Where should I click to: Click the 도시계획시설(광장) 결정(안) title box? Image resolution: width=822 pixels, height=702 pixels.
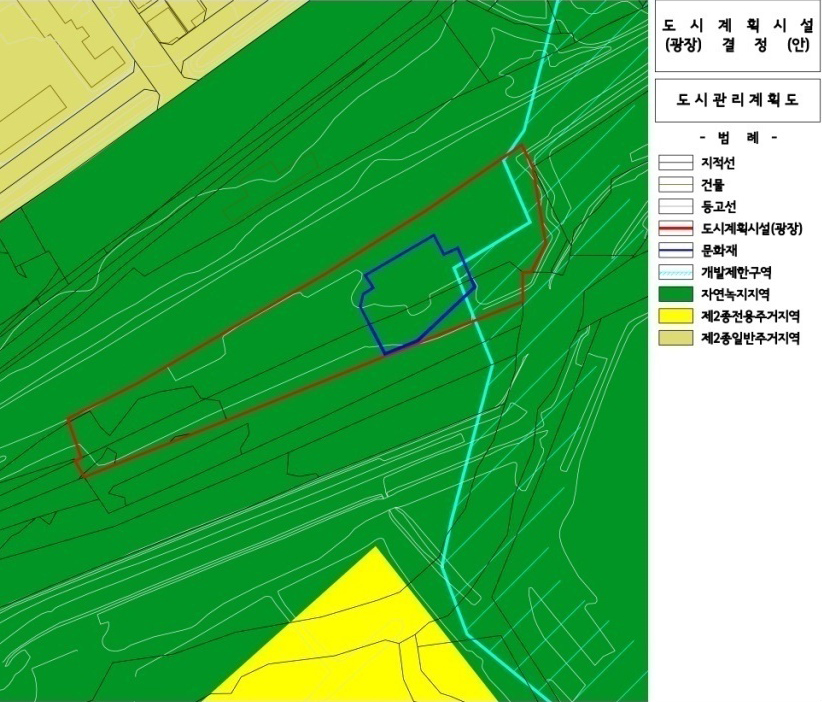point(738,37)
